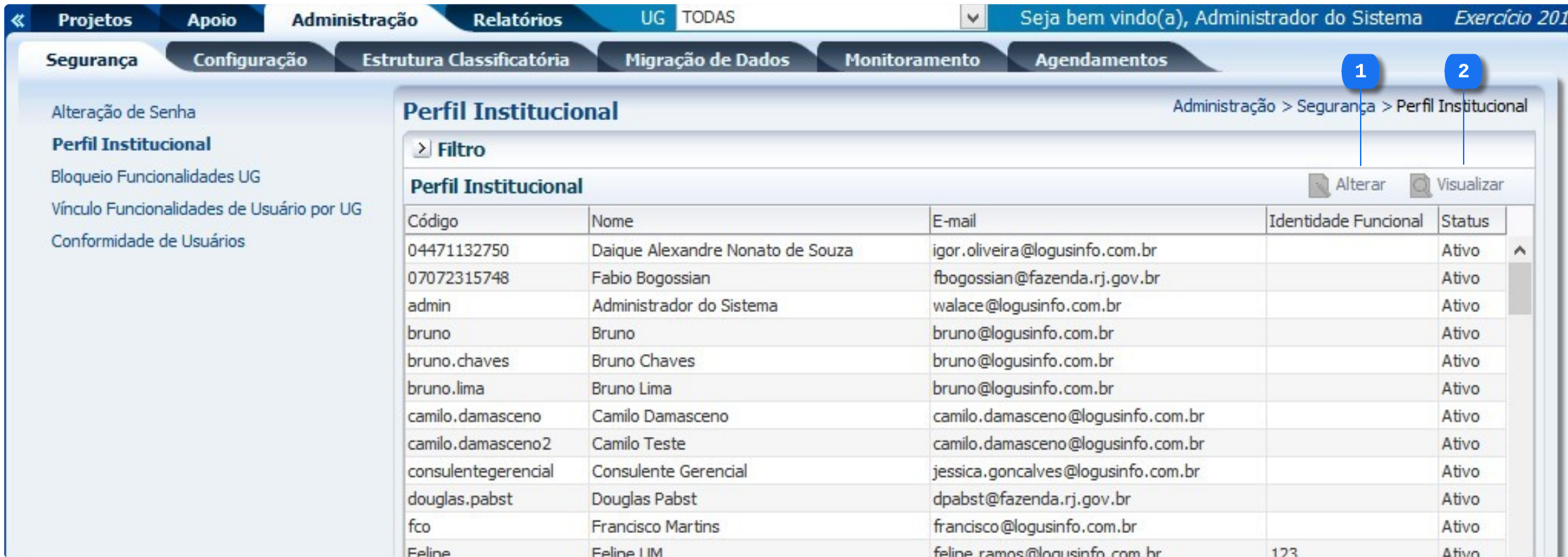Click the Visualizar button label
This screenshot has height=557, width=1568.
[x=1470, y=185]
